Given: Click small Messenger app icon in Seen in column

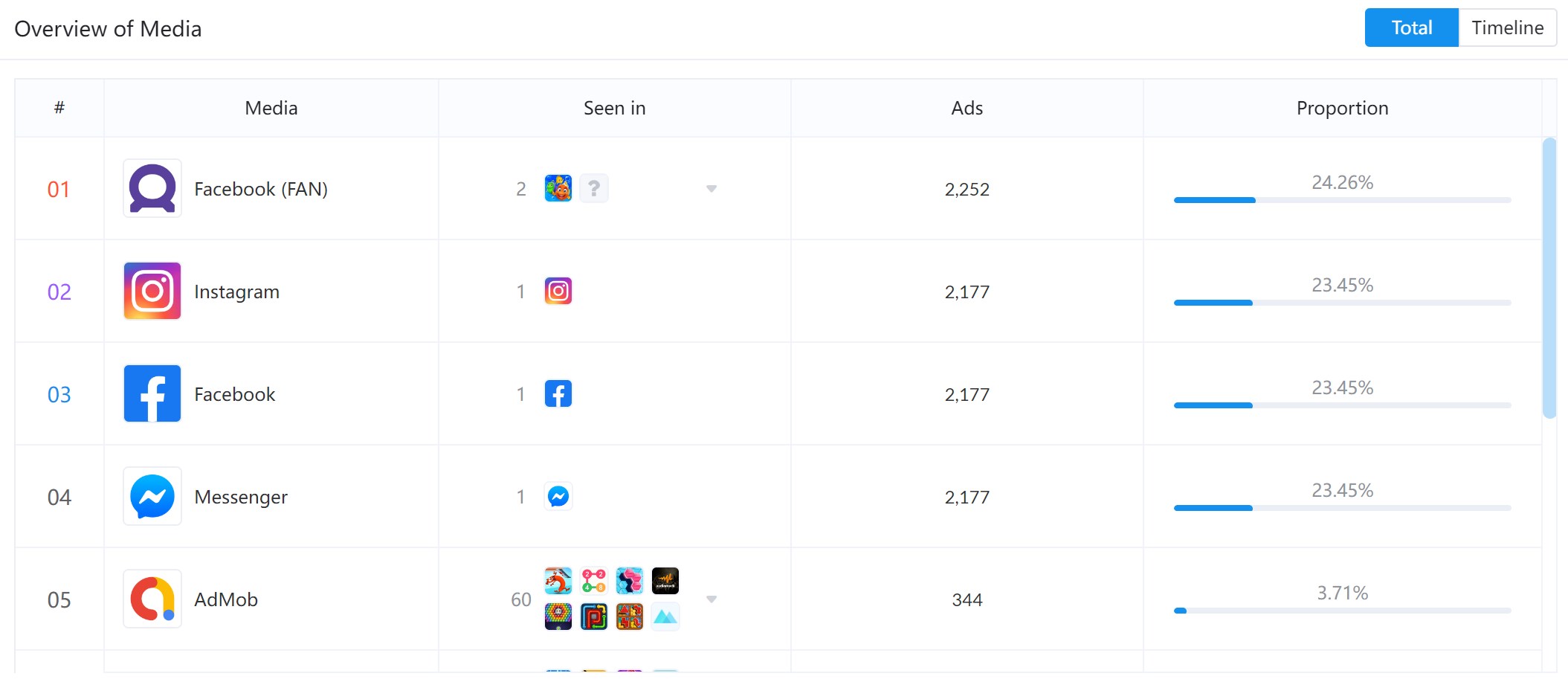Looking at the screenshot, I should 558,496.
